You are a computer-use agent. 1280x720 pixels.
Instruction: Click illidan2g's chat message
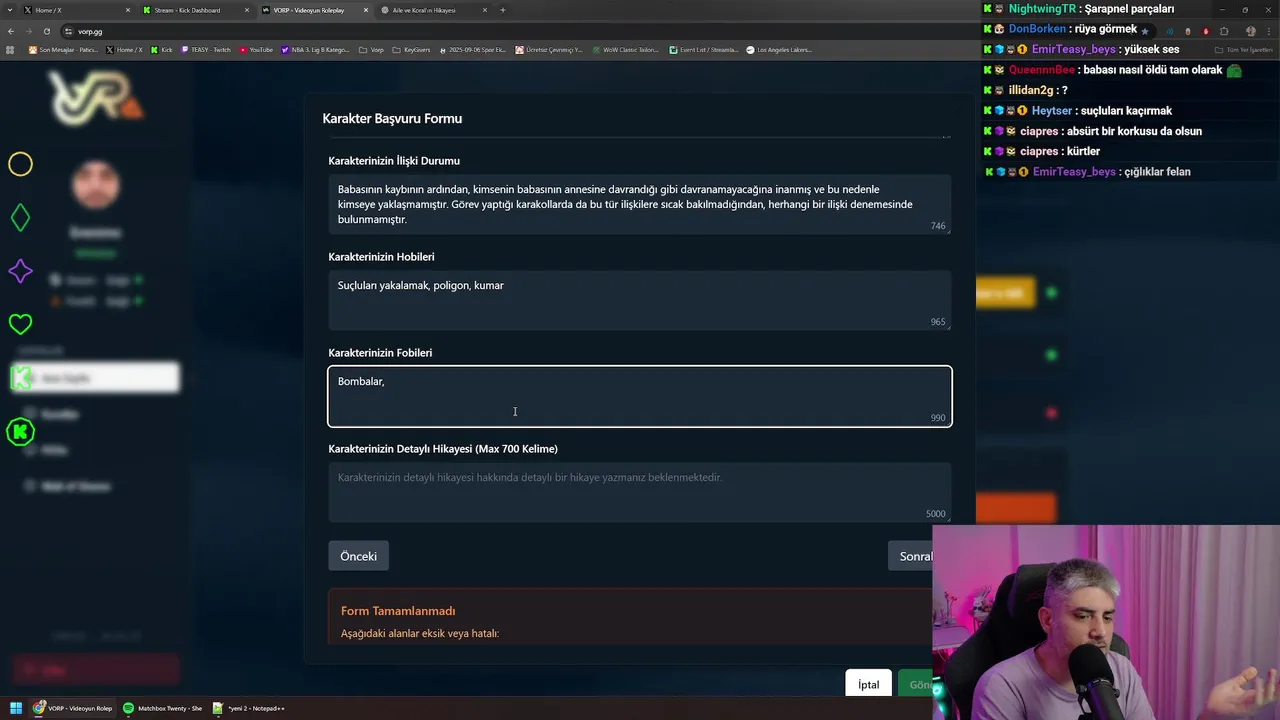(x=1063, y=90)
